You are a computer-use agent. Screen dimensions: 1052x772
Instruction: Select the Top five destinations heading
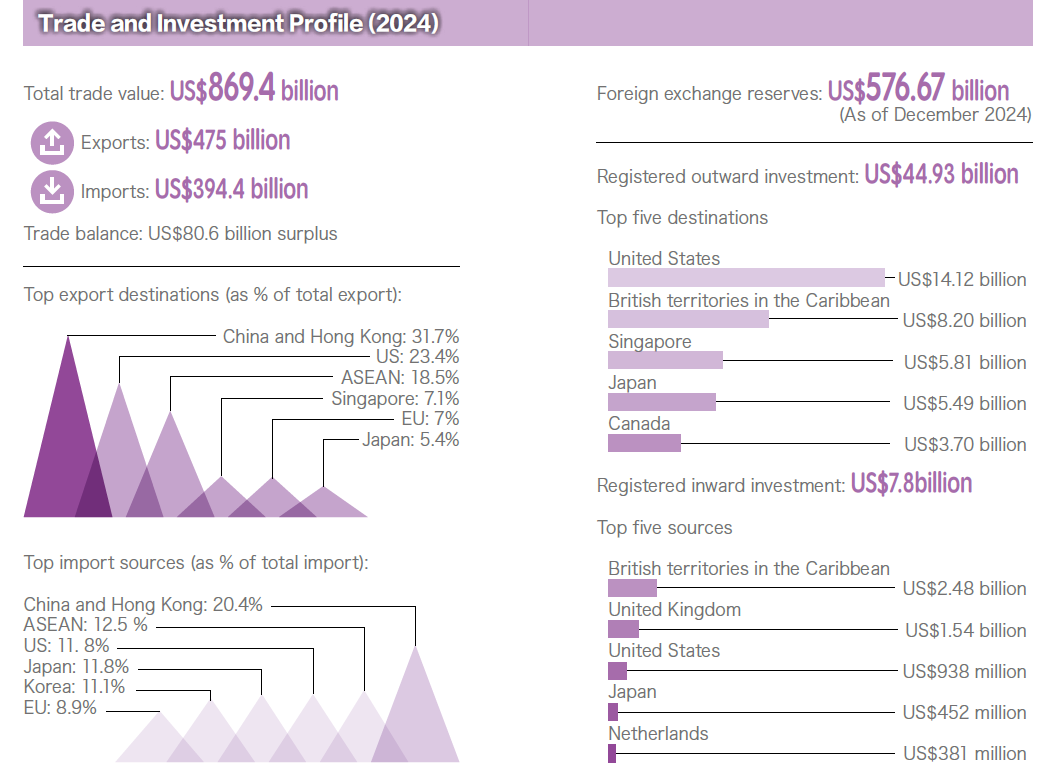[x=683, y=217]
